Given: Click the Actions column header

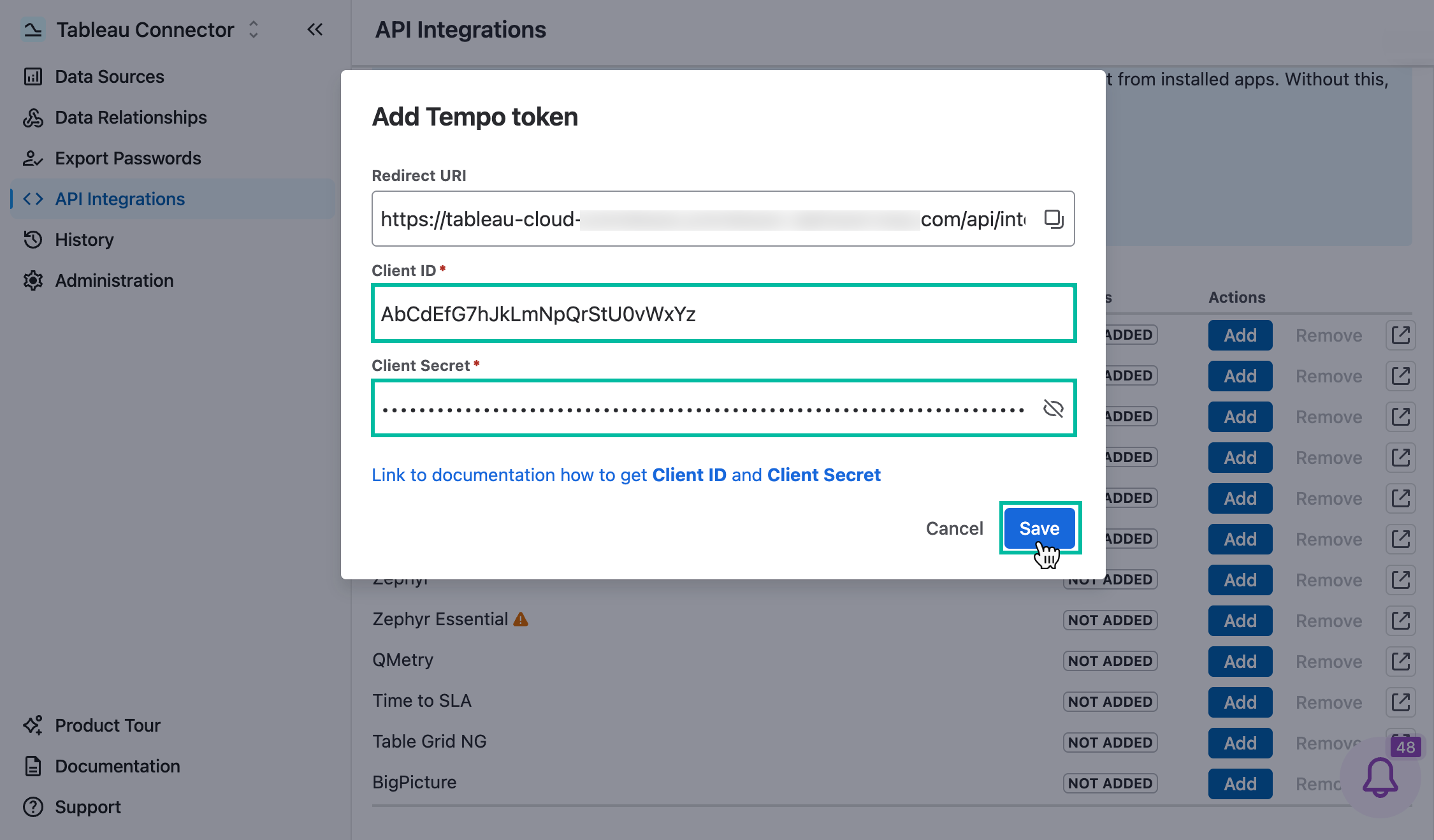Looking at the screenshot, I should pos(1237,297).
